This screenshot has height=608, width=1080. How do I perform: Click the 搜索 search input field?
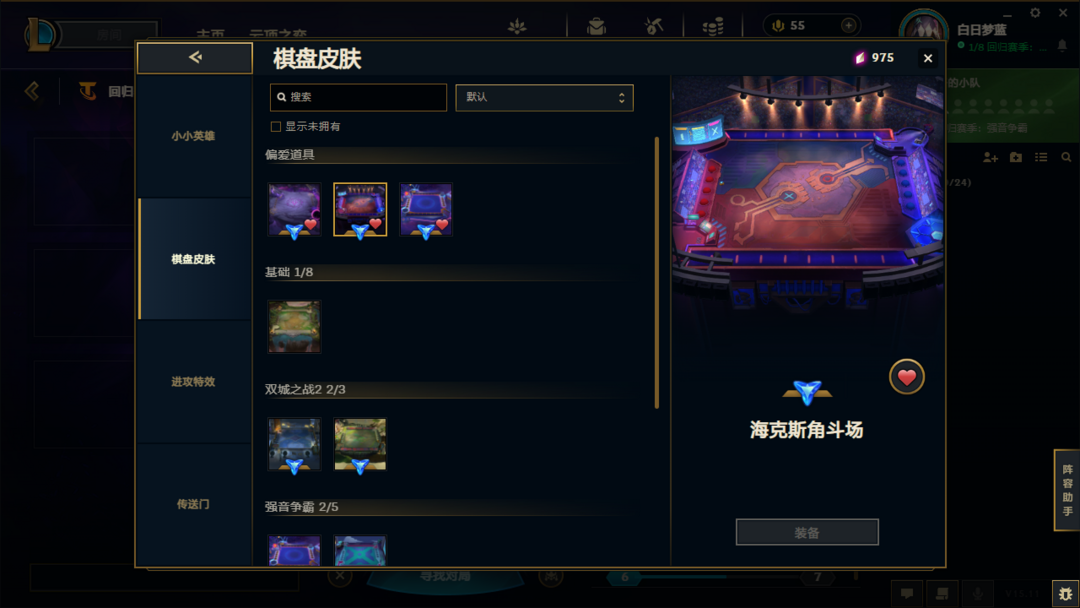358,98
